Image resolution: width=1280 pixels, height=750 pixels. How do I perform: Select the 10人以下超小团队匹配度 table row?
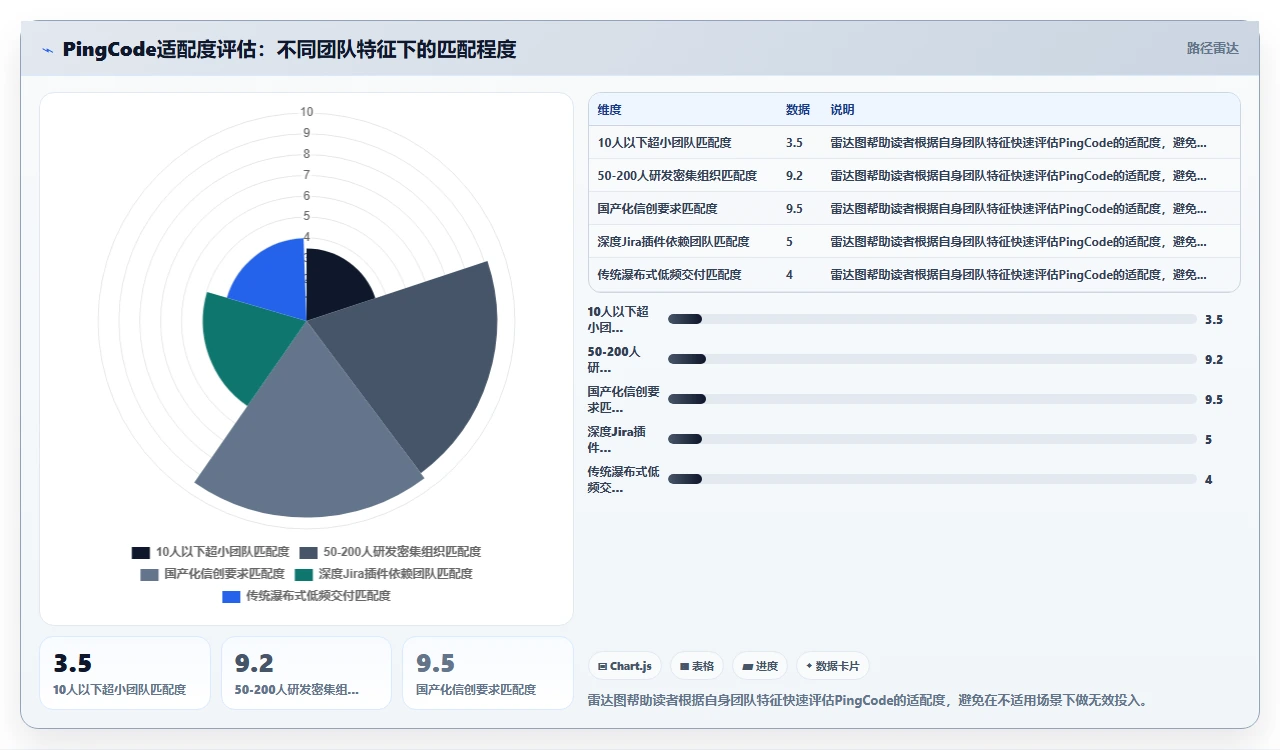pyautogui.click(x=914, y=142)
